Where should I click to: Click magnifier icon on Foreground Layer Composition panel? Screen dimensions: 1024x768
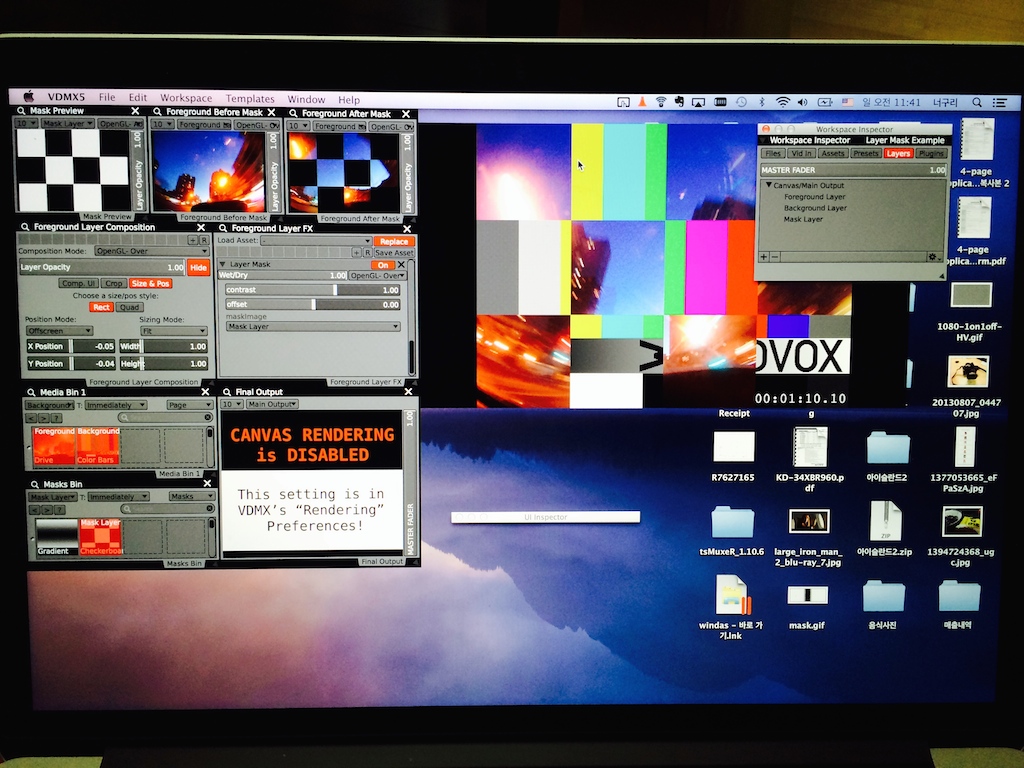coord(25,227)
